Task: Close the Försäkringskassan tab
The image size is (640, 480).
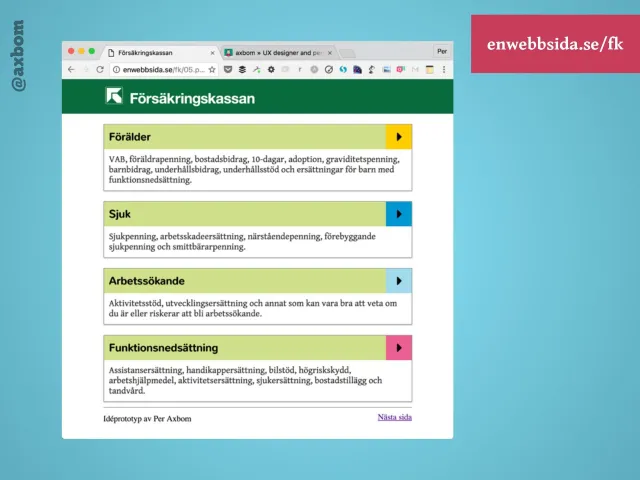Action: tap(212, 53)
